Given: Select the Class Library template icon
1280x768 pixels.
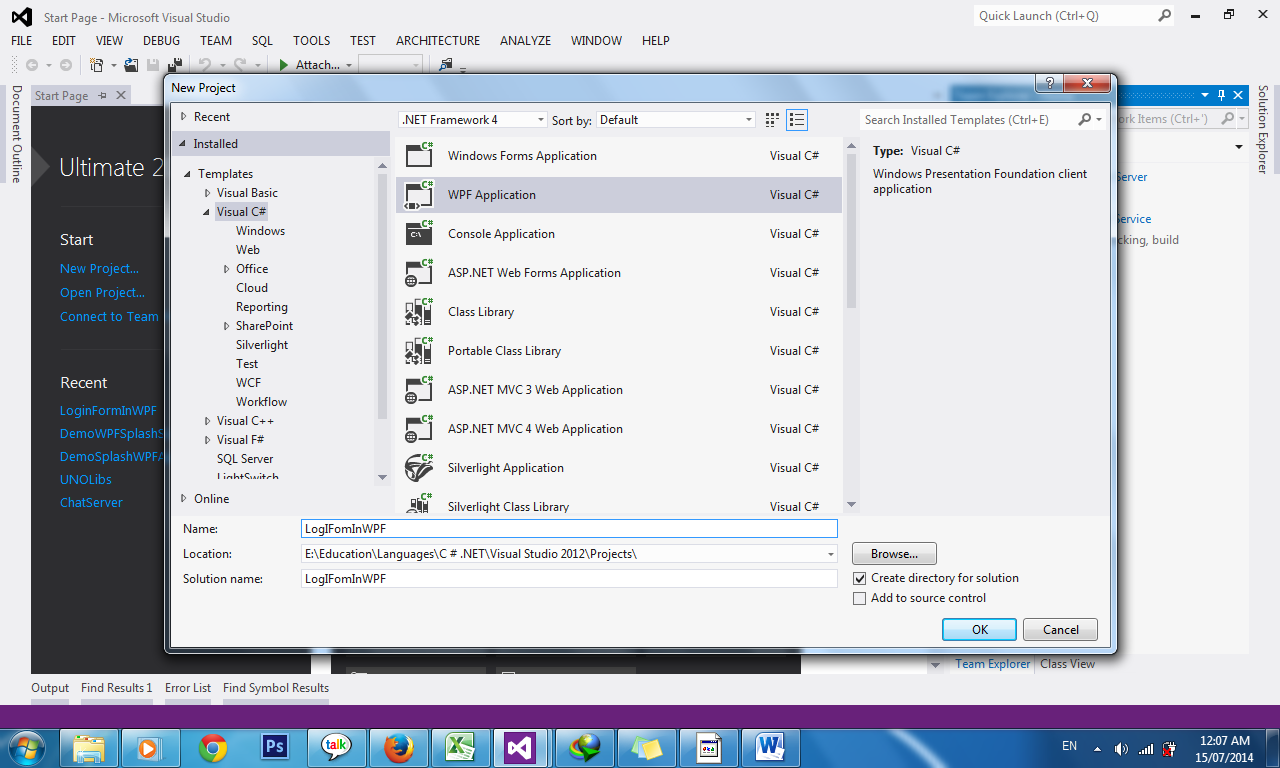Looking at the screenshot, I should pyautogui.click(x=418, y=311).
